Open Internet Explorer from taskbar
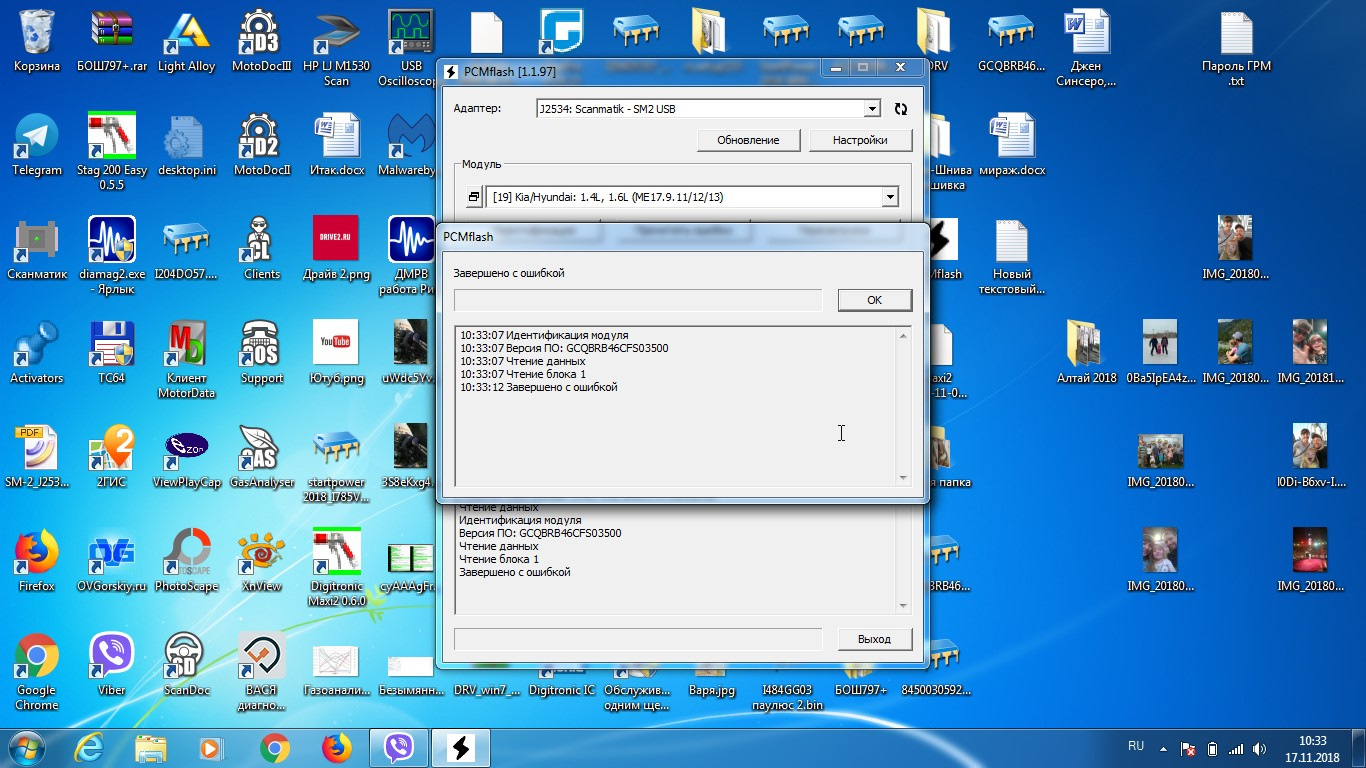Screen dimensions: 1366x768 pyautogui.click(x=89, y=747)
